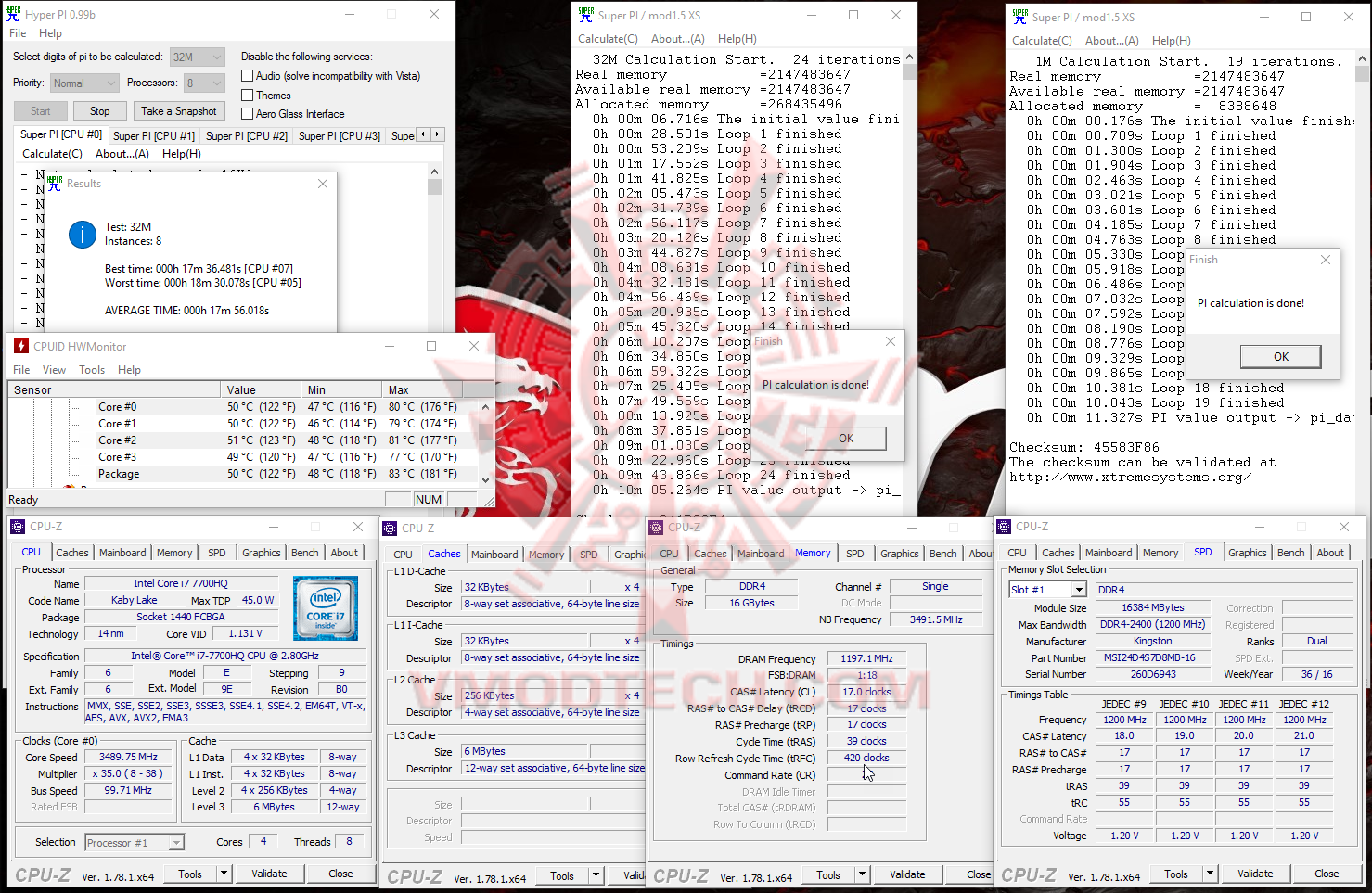
Task: Open the Tools dropdown arrow in CPU-Z Caches window
Action: 596,875
